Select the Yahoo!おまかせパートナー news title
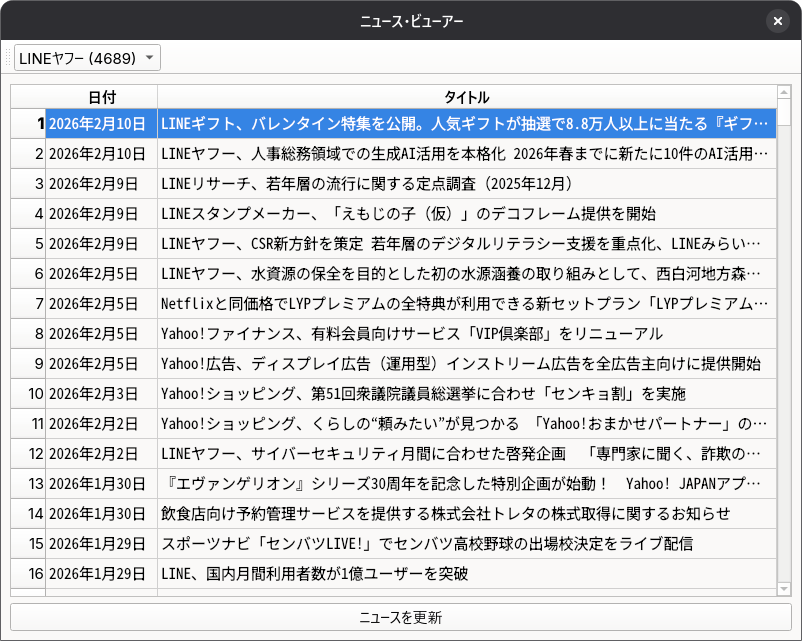This screenshot has height=641, width=802. click(x=466, y=424)
